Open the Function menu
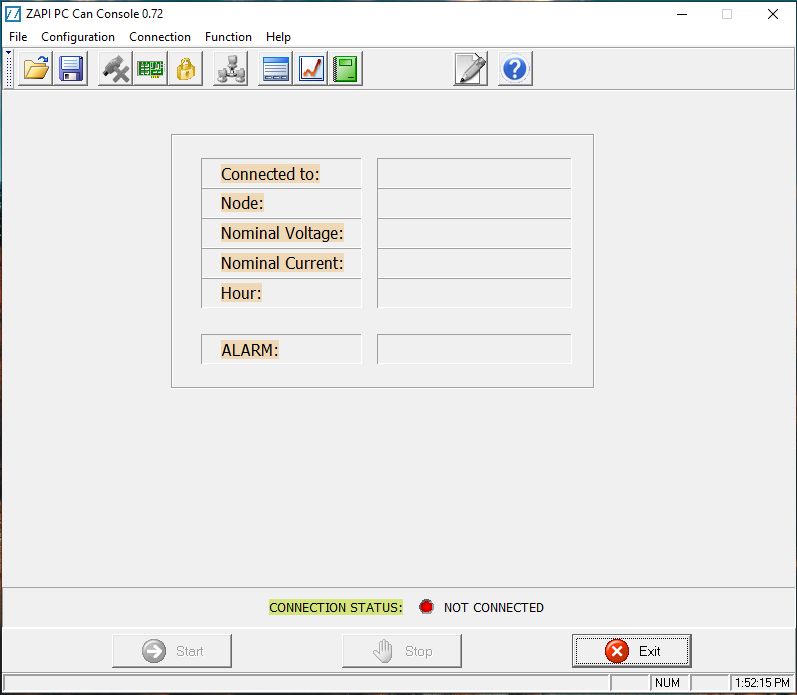Viewport: 797px width, 695px height. (x=228, y=37)
